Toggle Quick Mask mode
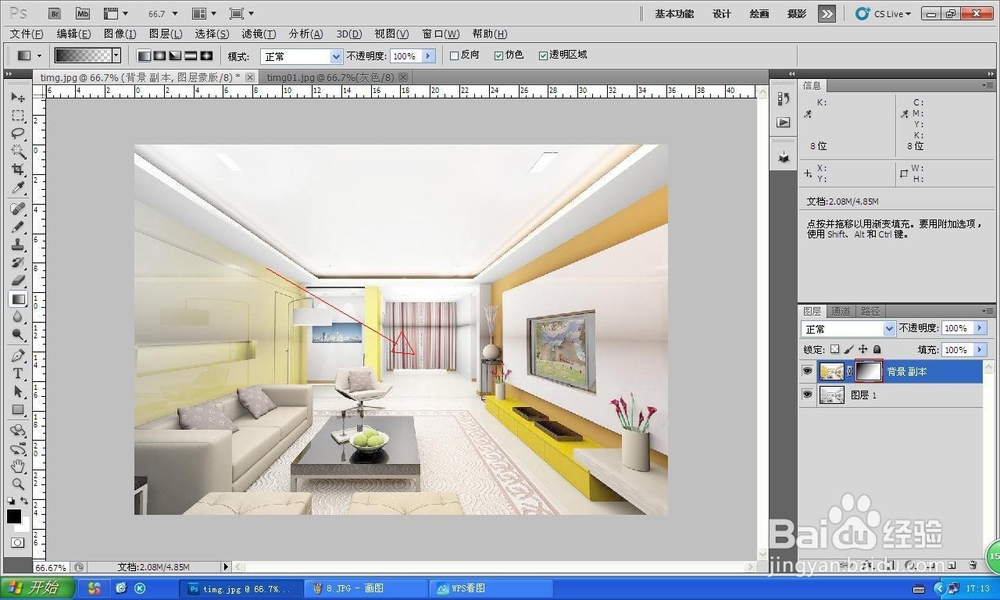 tap(17, 543)
